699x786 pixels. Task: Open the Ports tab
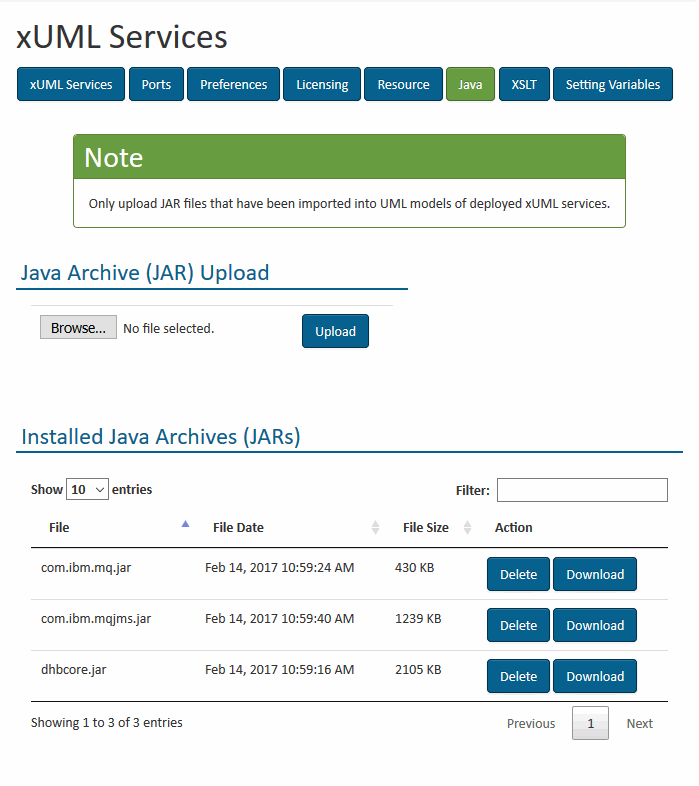coord(156,85)
